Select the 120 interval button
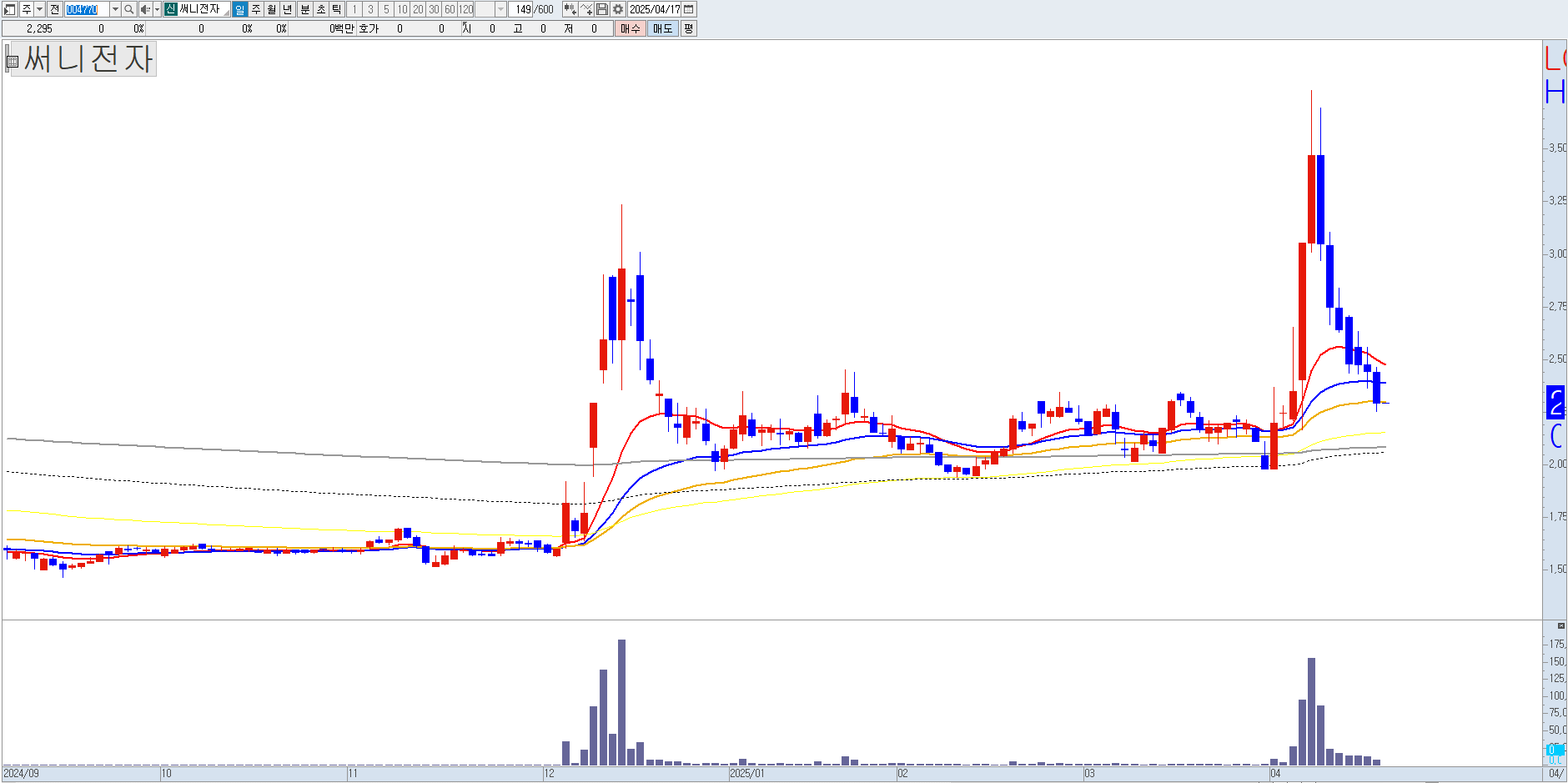Viewport: 1568px width, 783px height. (465, 9)
